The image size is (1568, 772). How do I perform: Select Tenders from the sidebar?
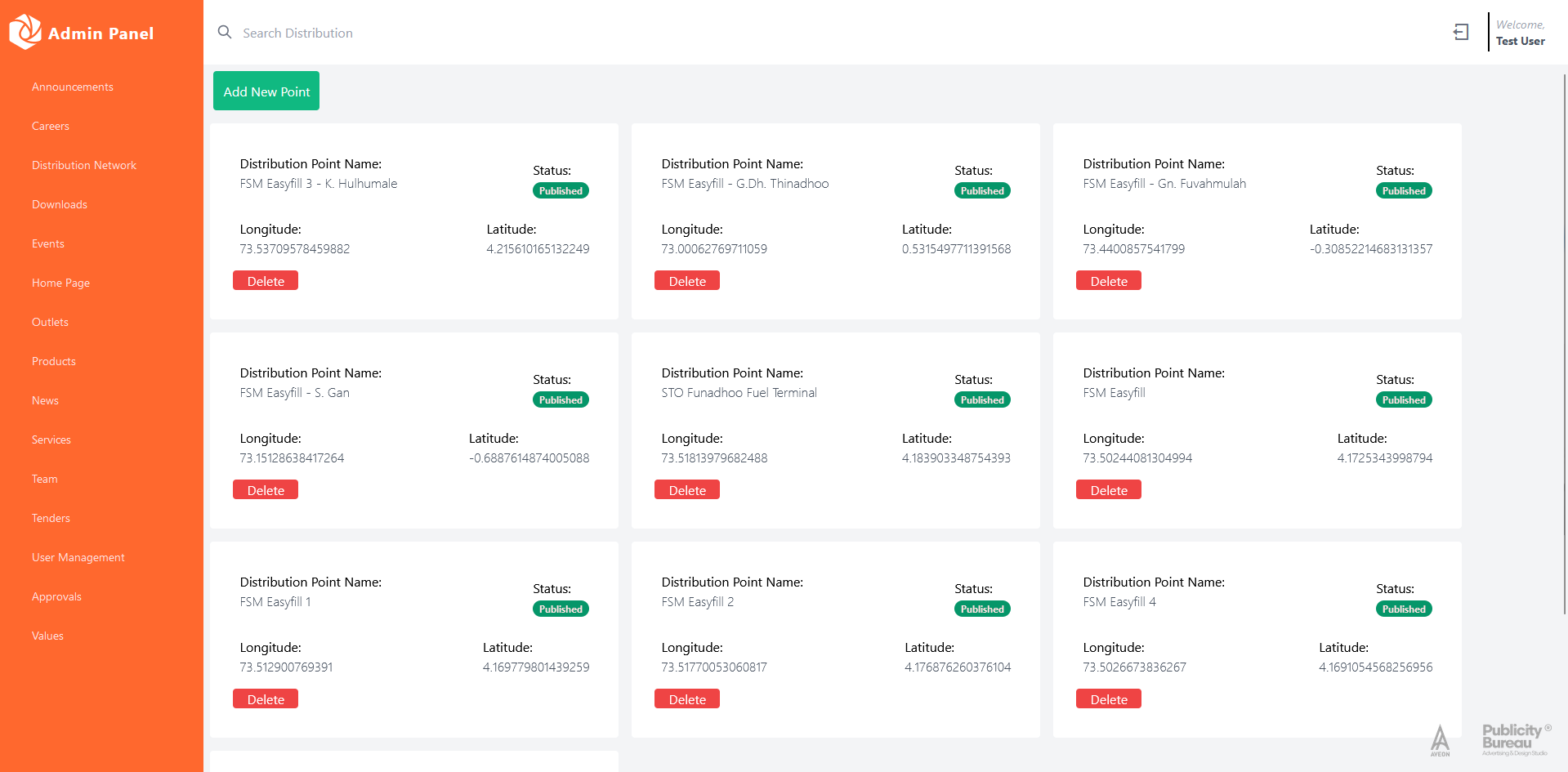[x=51, y=518]
